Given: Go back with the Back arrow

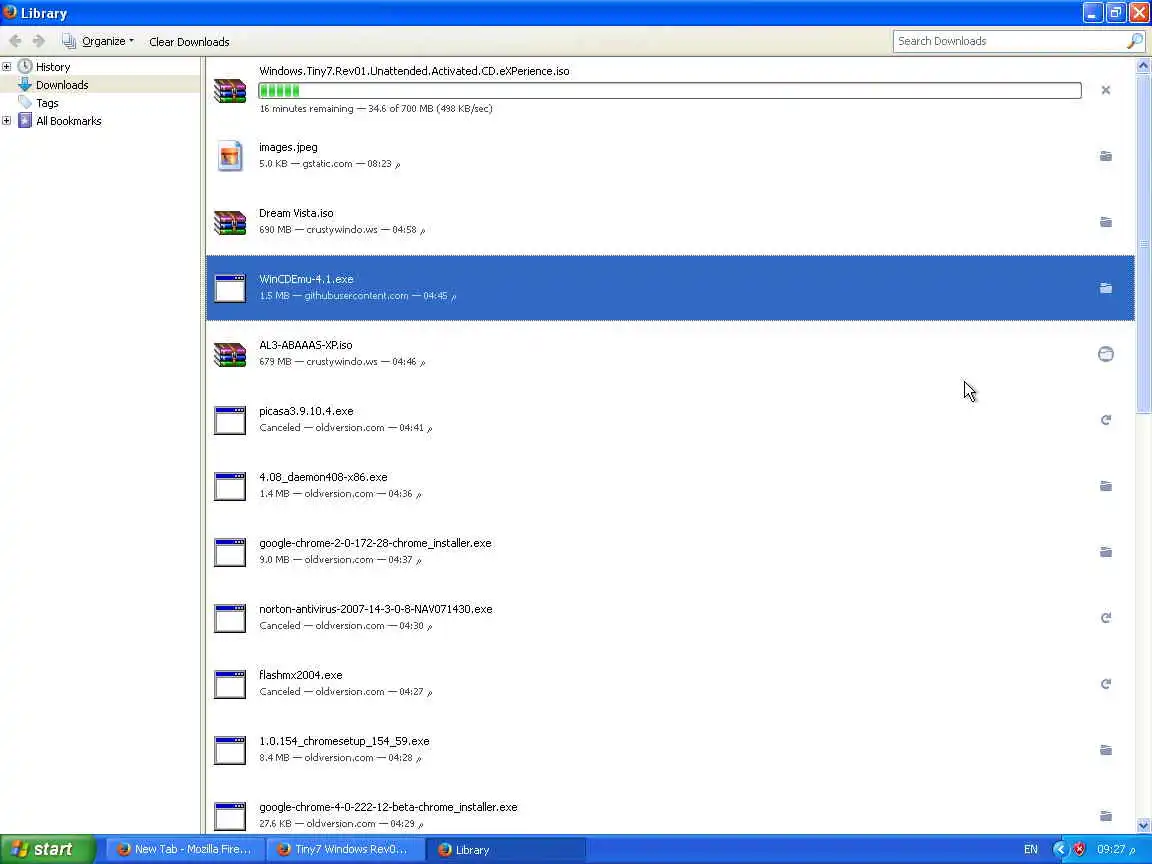Looking at the screenshot, I should [15, 41].
